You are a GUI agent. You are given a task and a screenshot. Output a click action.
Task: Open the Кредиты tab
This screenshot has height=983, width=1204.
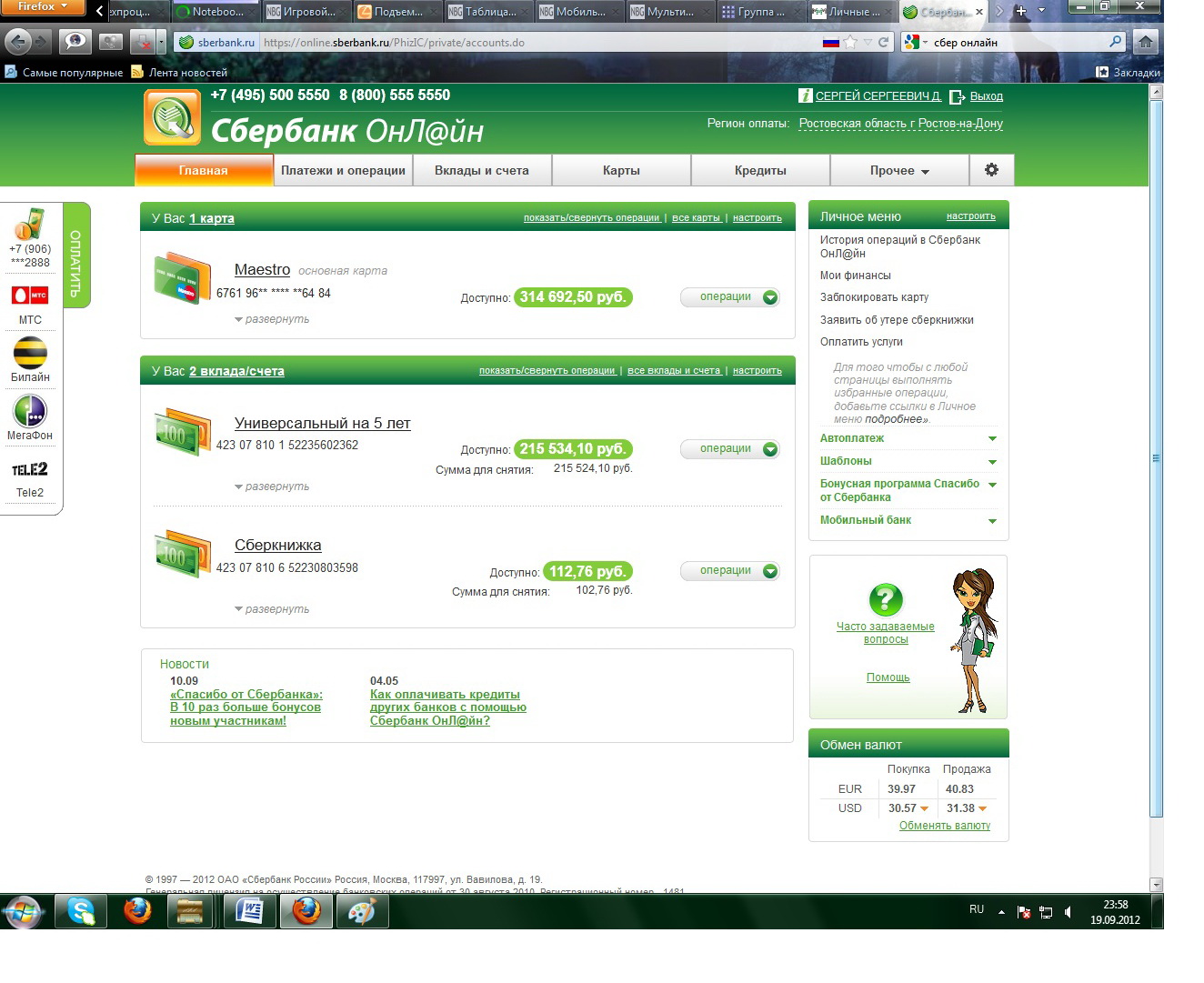(760, 170)
